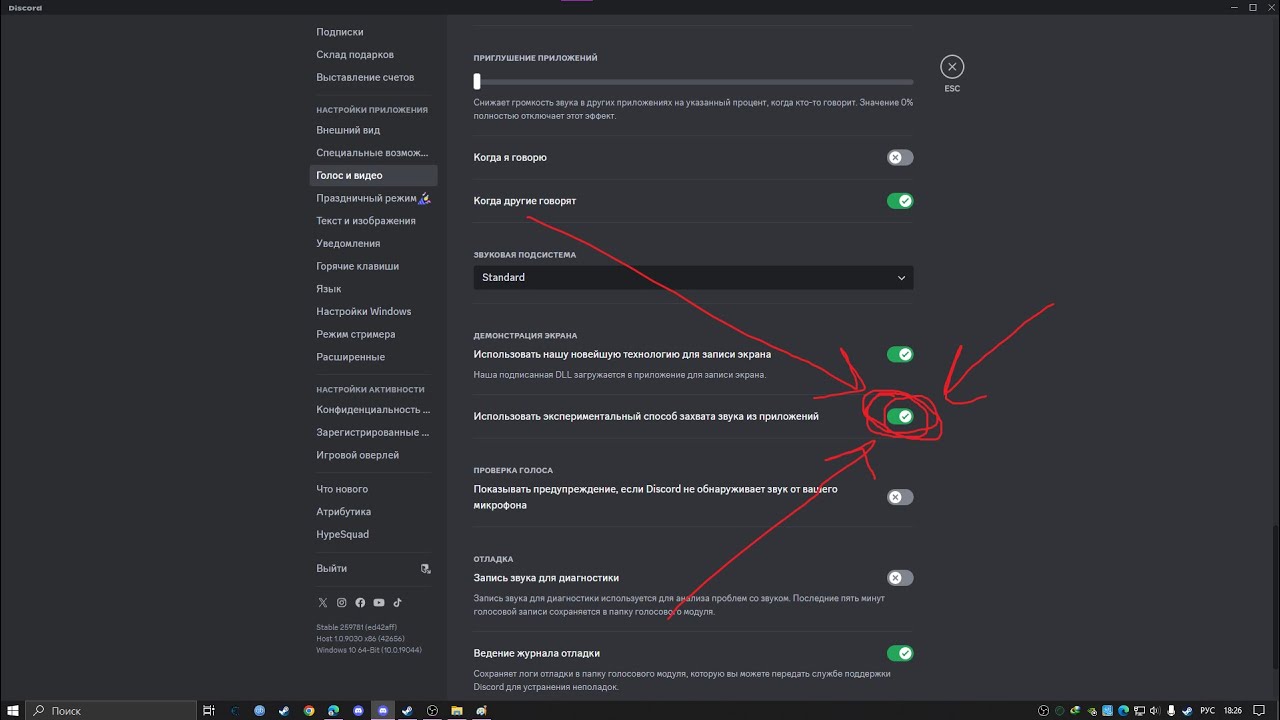Open Discord's X (Twitter) social link

(x=323, y=603)
